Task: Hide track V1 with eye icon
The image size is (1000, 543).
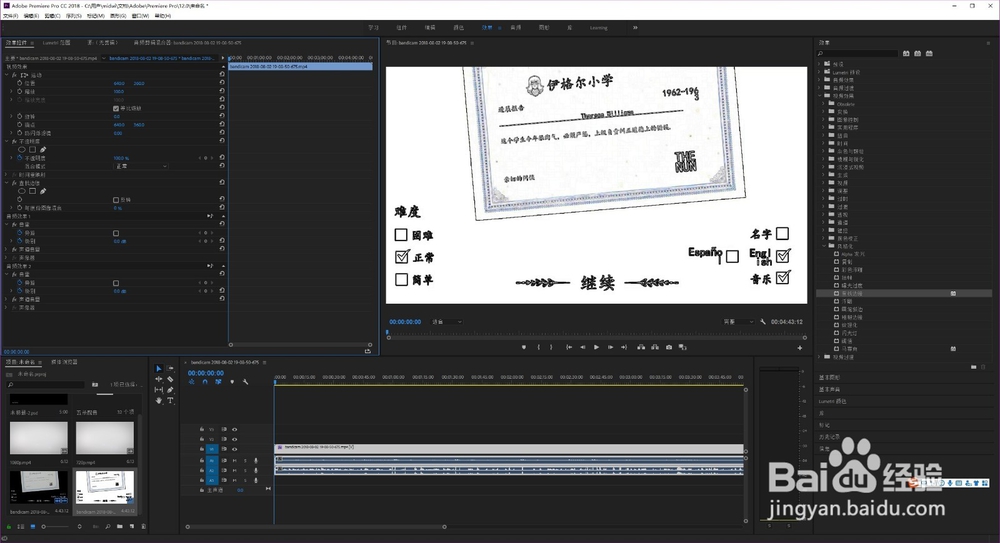Action: [235, 449]
